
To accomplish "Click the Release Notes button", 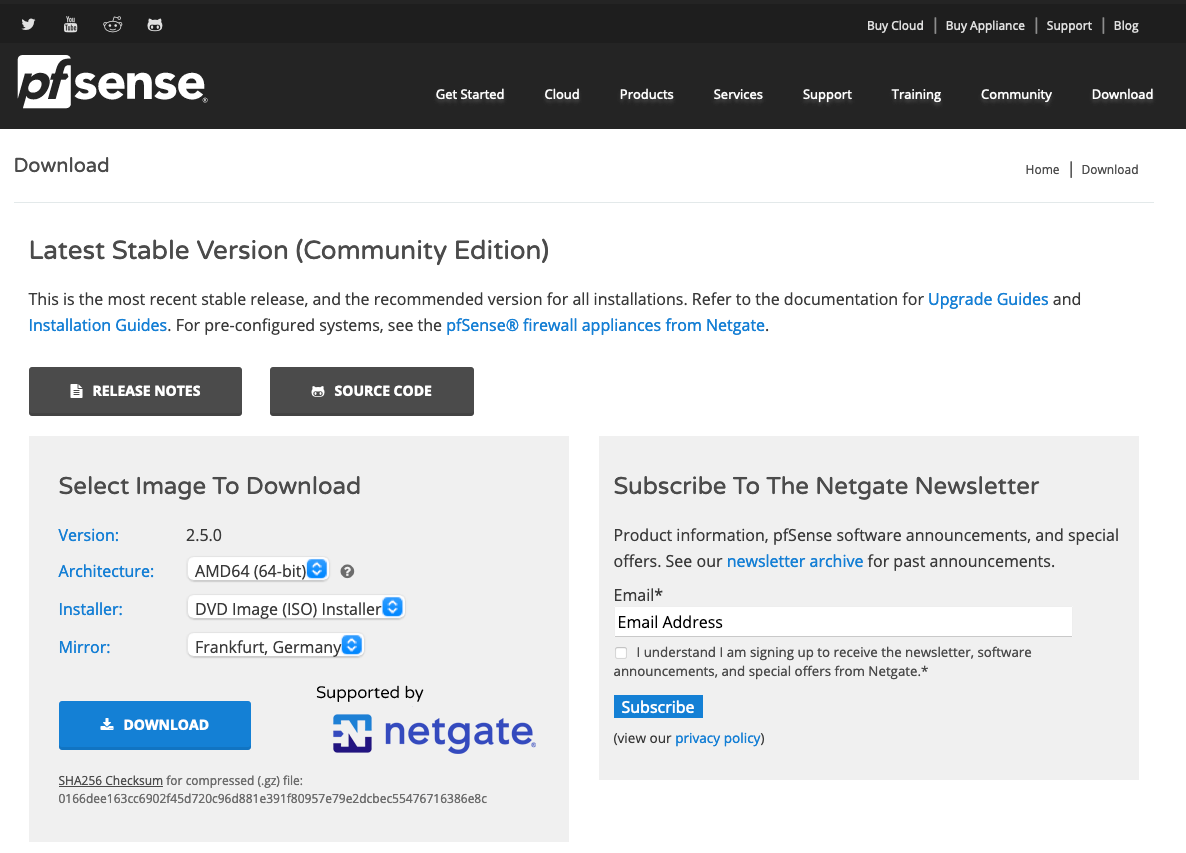I will point(135,391).
